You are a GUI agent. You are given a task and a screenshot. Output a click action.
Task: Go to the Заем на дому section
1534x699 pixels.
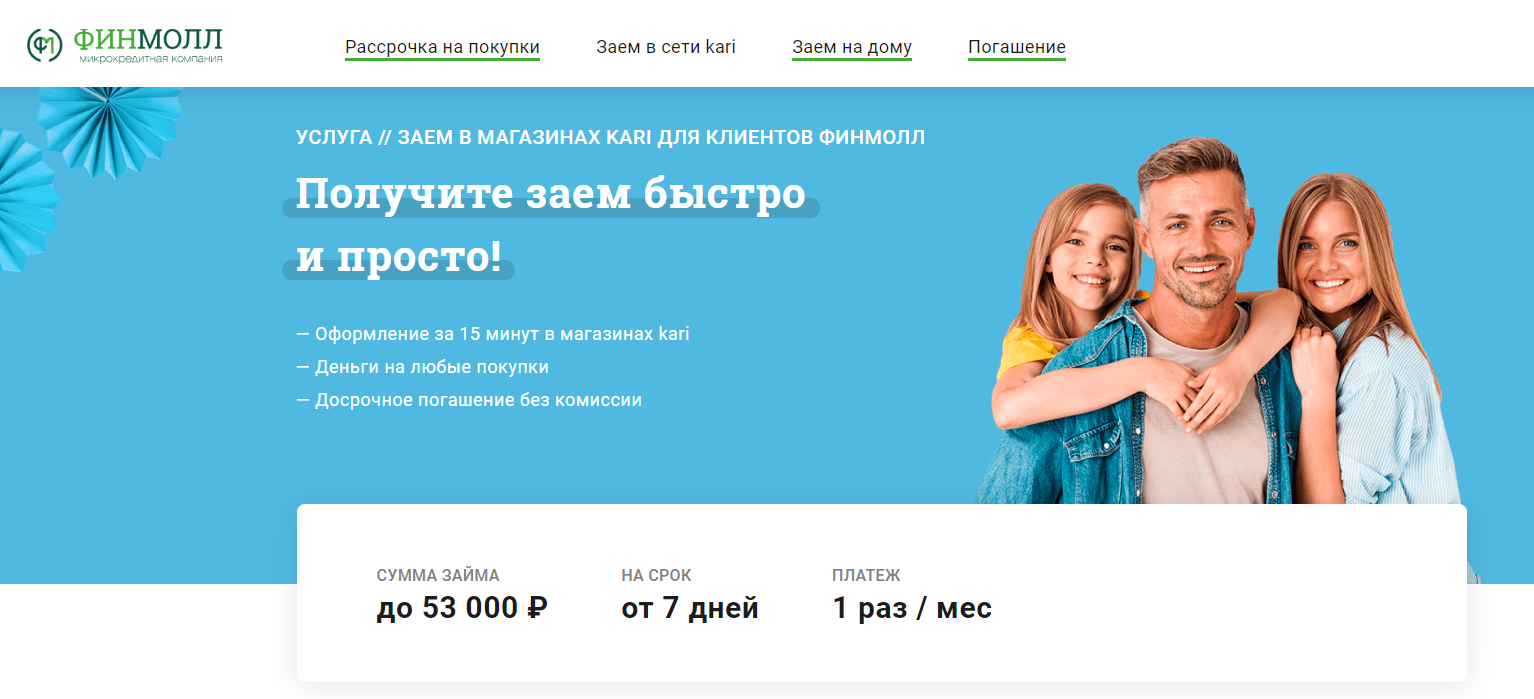852,47
